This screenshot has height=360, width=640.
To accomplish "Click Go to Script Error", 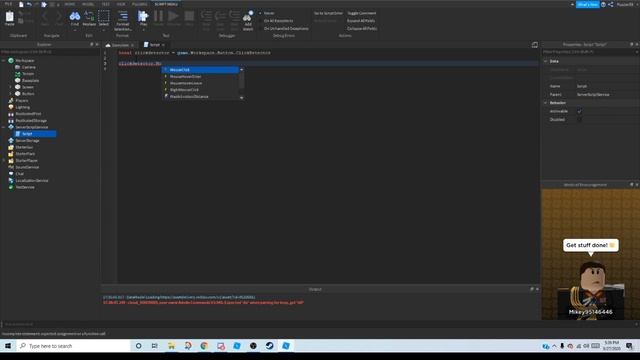I will 328,13.
